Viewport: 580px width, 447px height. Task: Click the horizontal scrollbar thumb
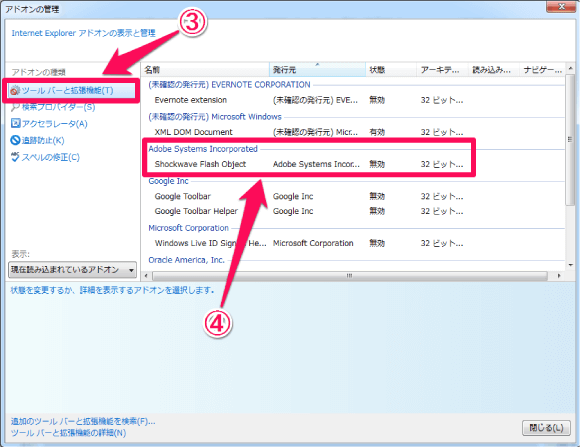point(350,276)
